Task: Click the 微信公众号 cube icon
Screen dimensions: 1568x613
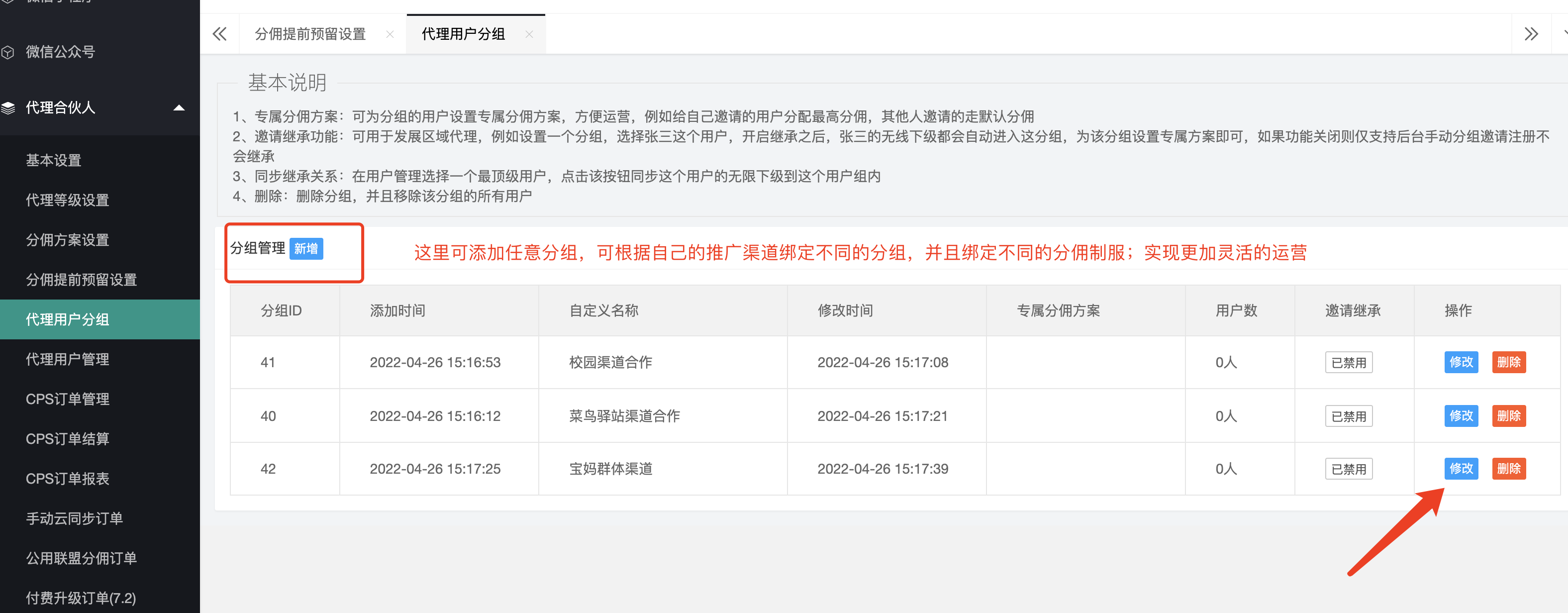Action: 8,52
